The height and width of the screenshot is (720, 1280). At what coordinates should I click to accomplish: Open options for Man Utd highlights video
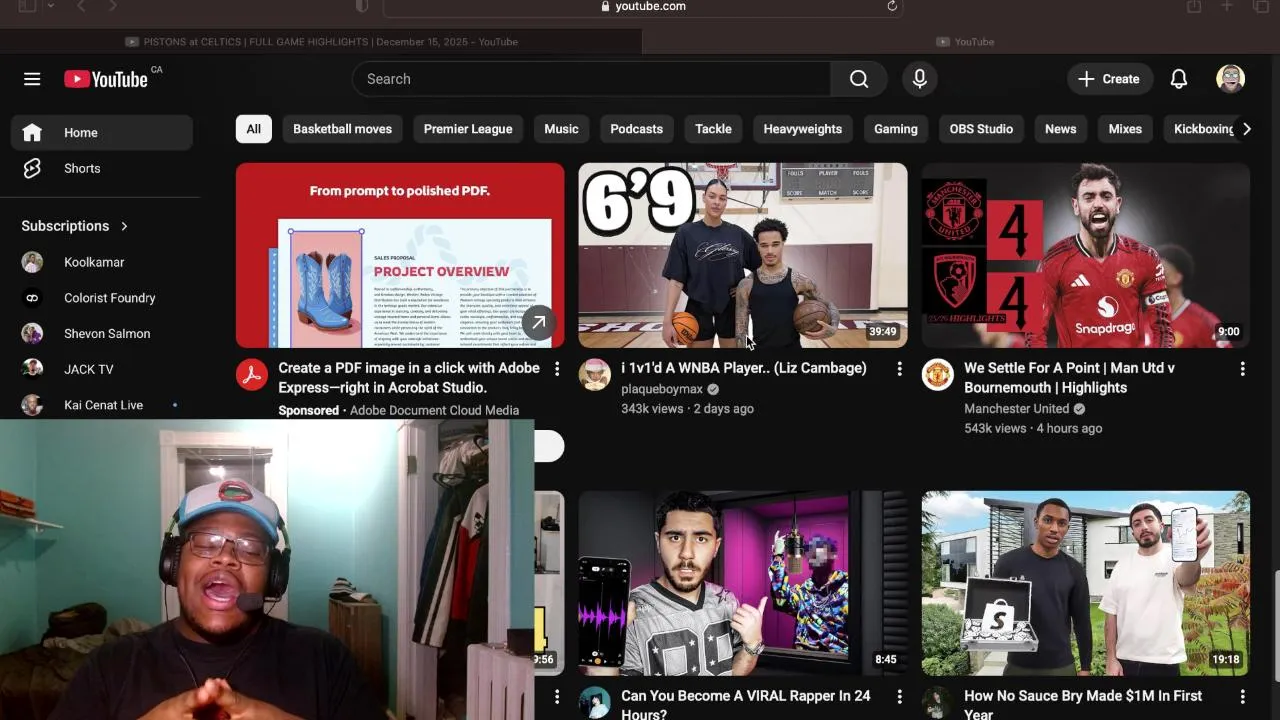[x=1242, y=369]
